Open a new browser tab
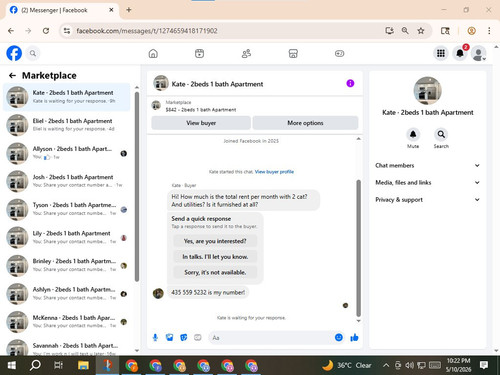The width and height of the screenshot is (500, 375). (x=129, y=10)
